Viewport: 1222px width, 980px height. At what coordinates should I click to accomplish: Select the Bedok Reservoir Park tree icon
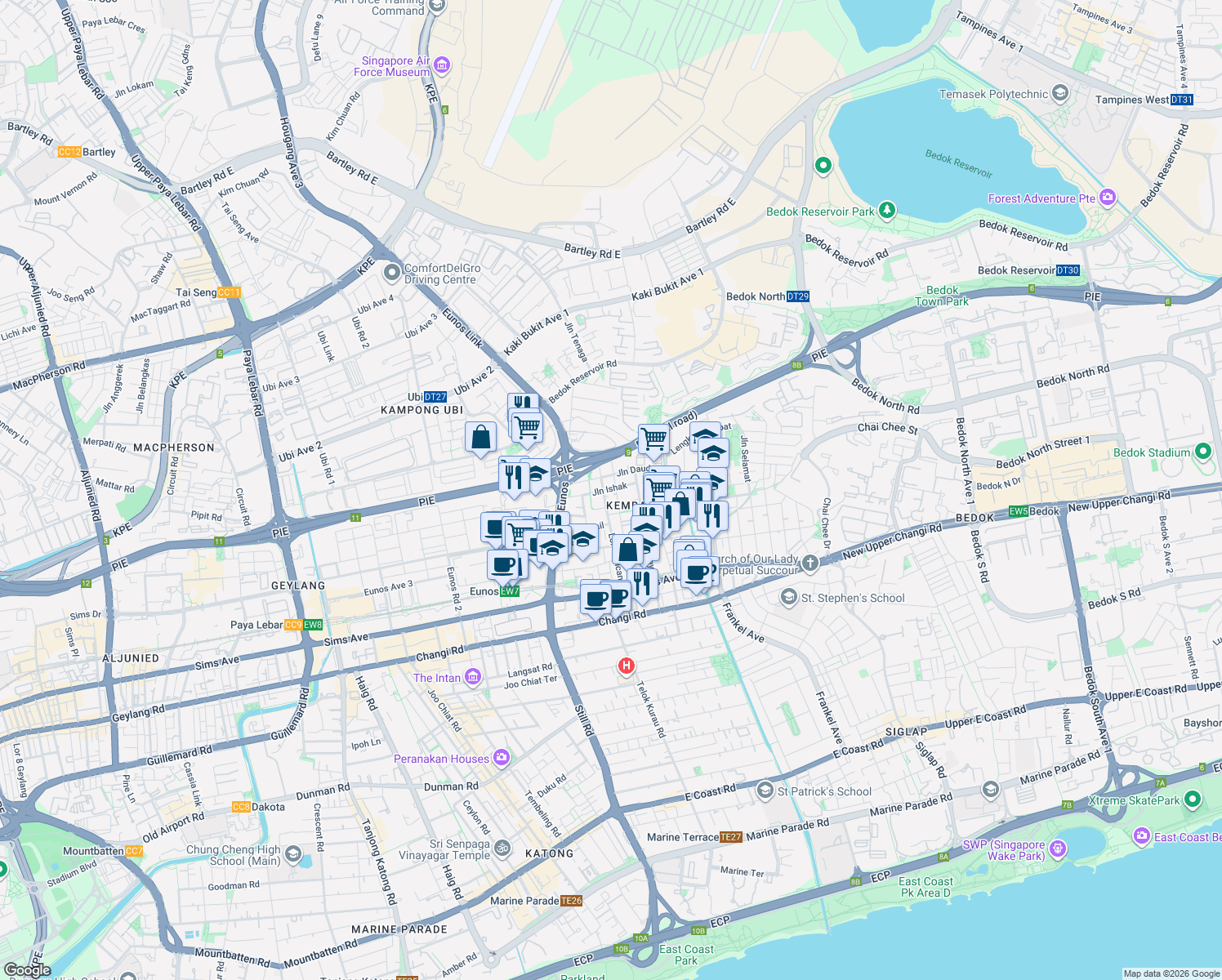pyautogui.click(x=886, y=212)
